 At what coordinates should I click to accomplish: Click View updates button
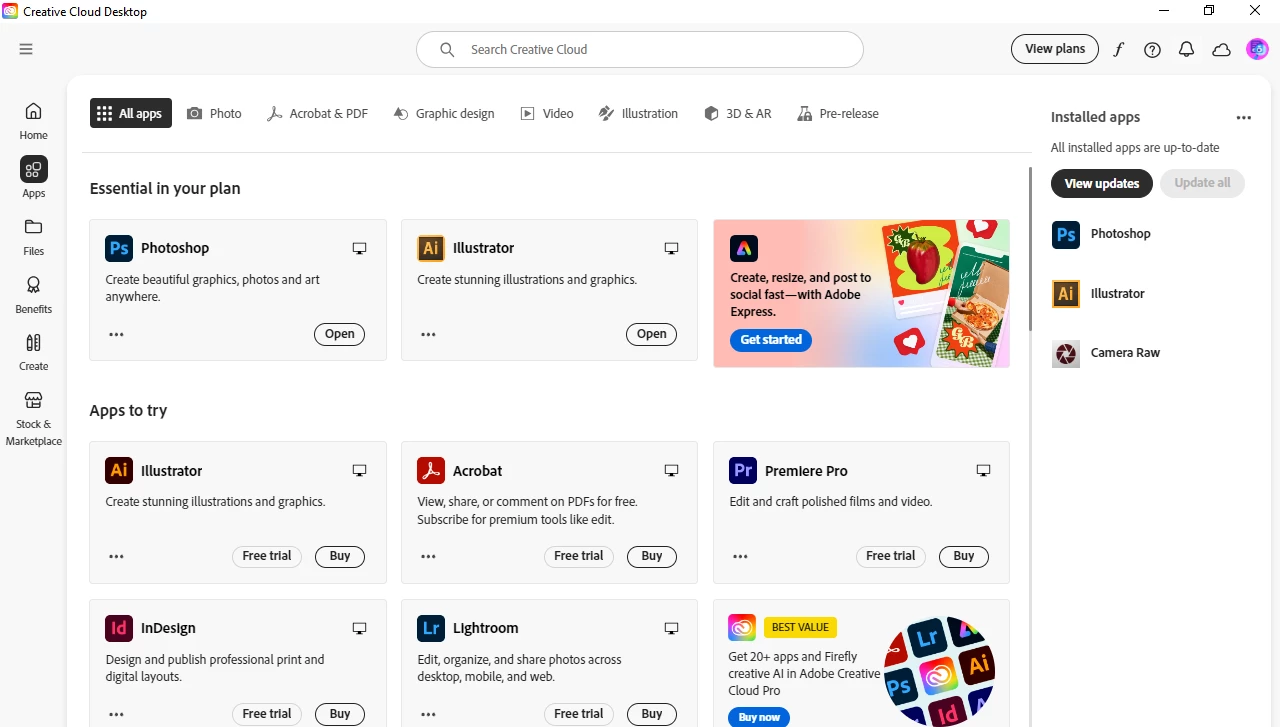coord(1102,183)
